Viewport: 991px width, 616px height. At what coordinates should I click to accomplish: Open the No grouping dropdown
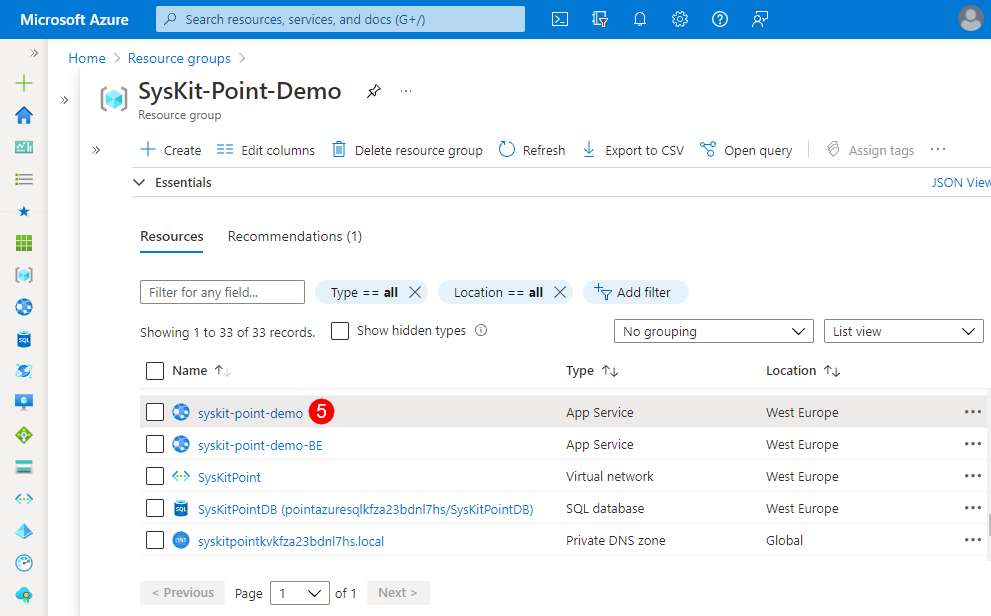point(713,331)
